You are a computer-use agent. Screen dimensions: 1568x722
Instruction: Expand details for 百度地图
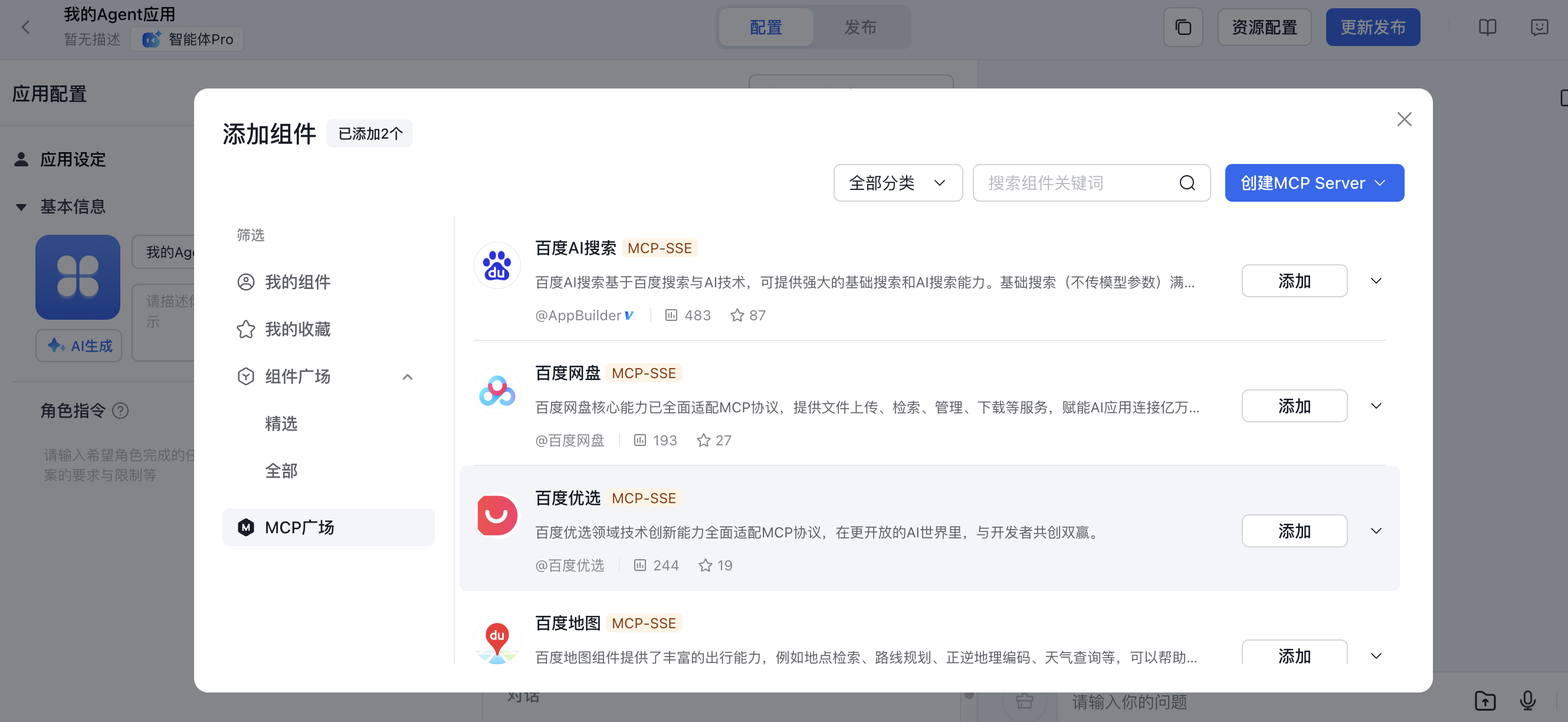pos(1375,656)
